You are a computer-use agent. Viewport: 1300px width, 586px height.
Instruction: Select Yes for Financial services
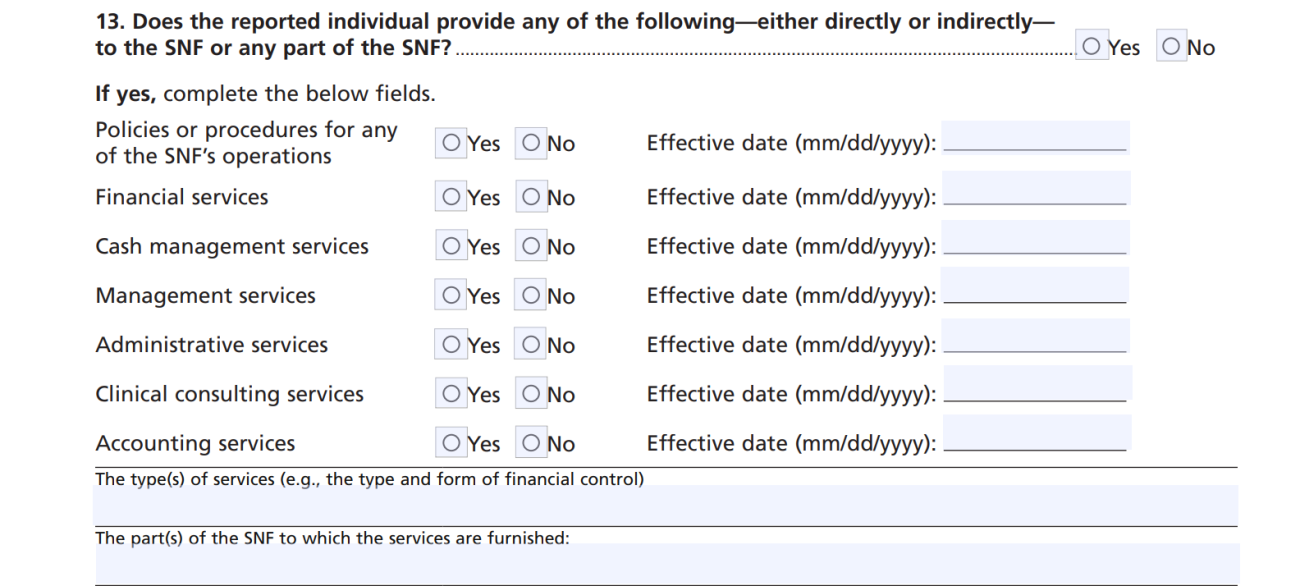(451, 196)
